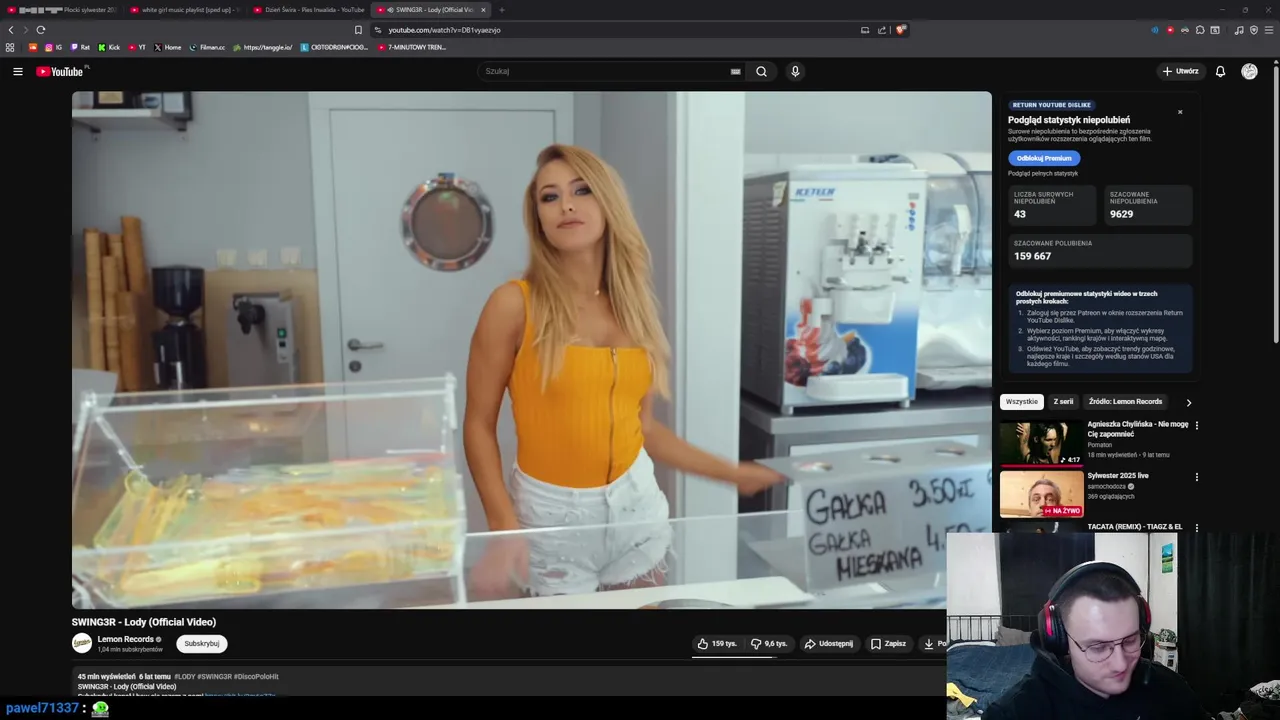Close the Return YouTube Dislike panel
1280x720 pixels.
(x=1180, y=112)
